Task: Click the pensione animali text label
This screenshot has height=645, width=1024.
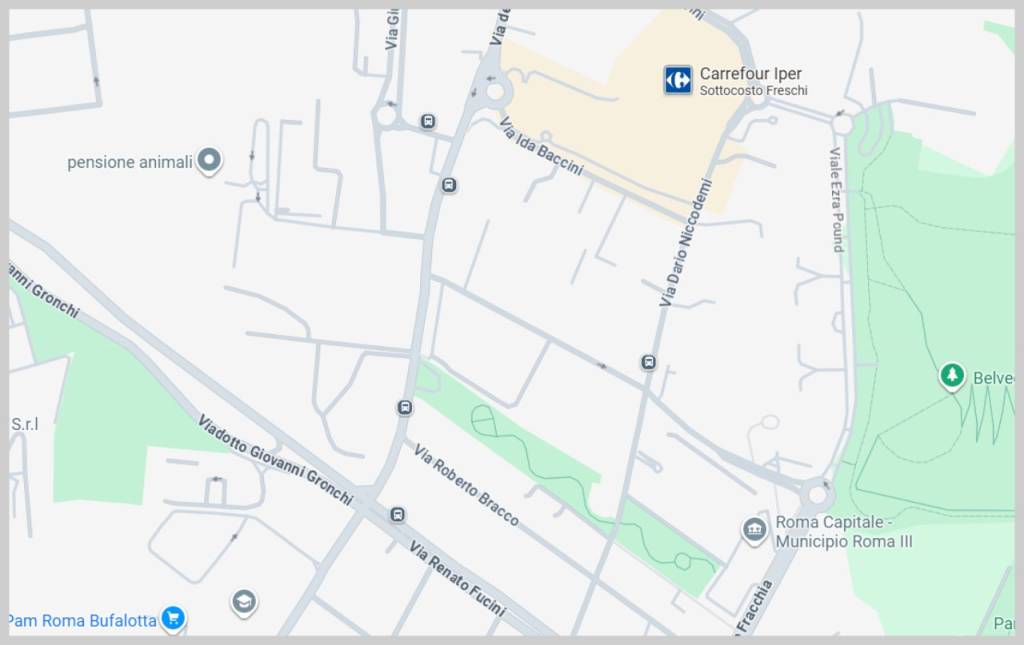Action: coord(129,162)
